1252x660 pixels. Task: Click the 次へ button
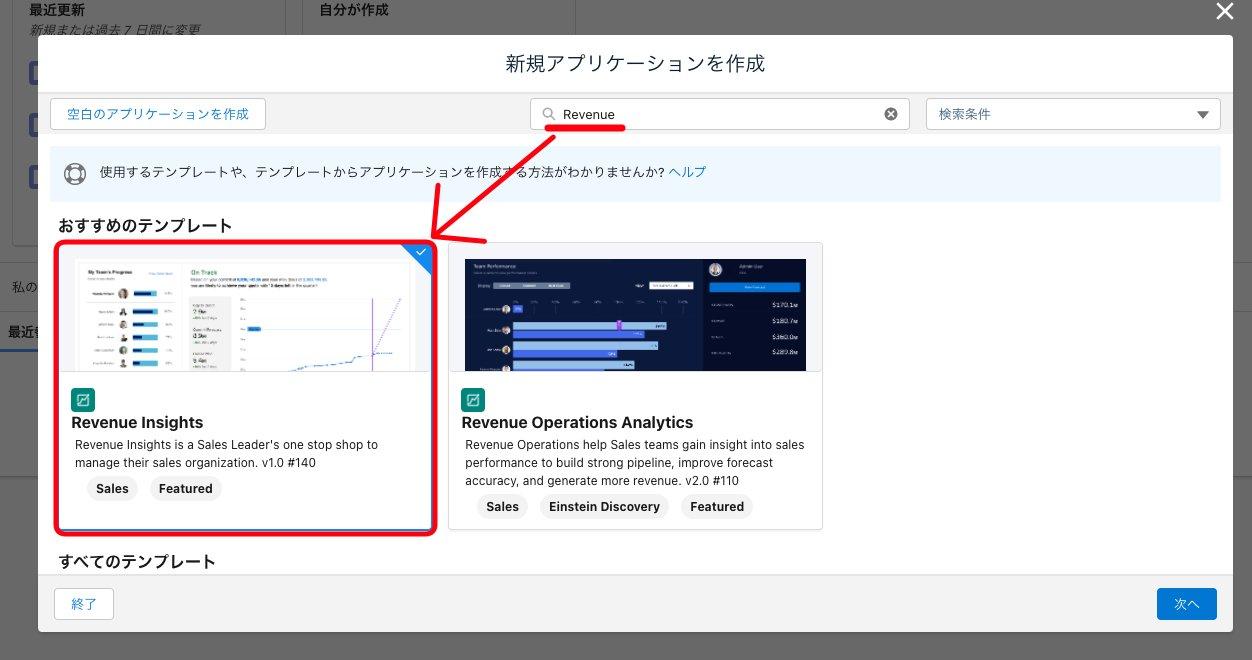point(1187,604)
